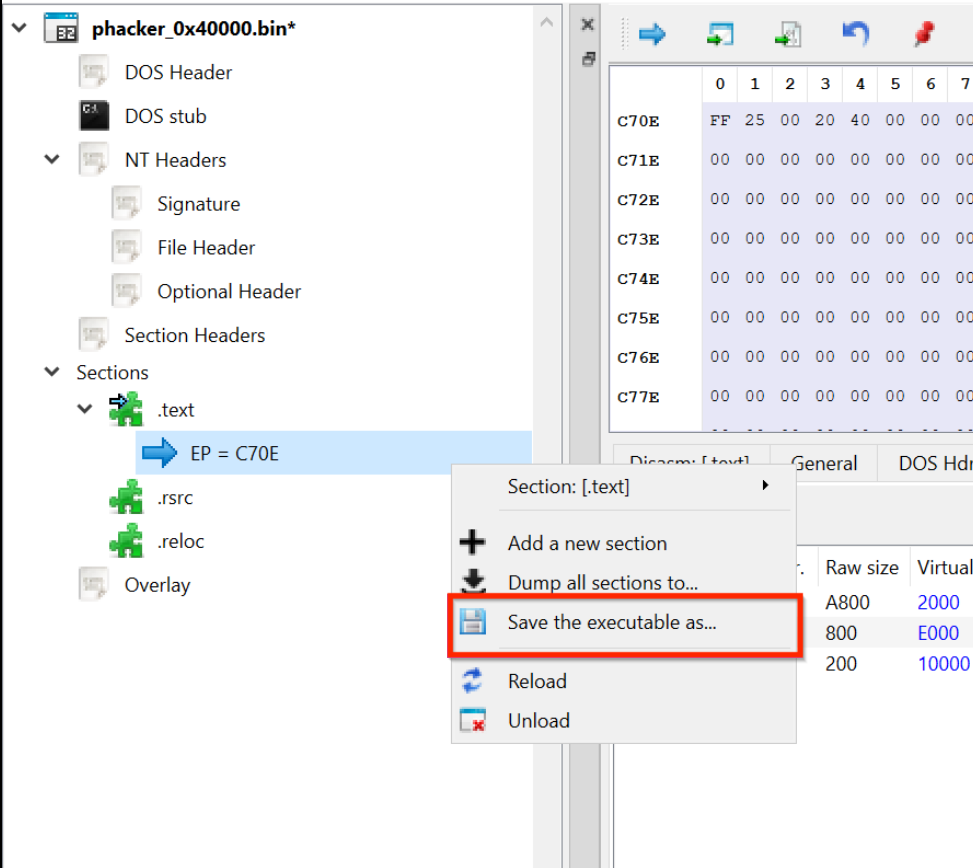
Task: Click virtual address link 2000
Action: pos(938,602)
